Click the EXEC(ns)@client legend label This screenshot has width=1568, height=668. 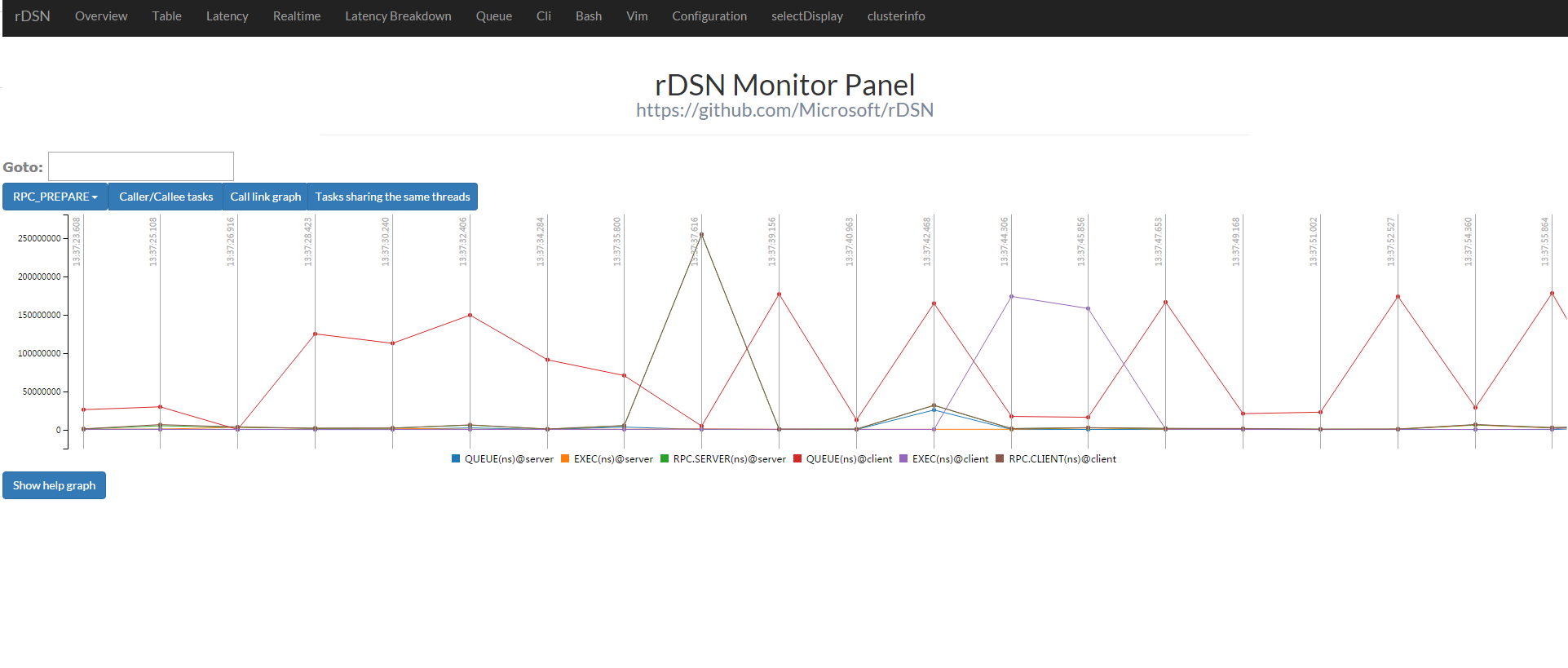click(950, 459)
